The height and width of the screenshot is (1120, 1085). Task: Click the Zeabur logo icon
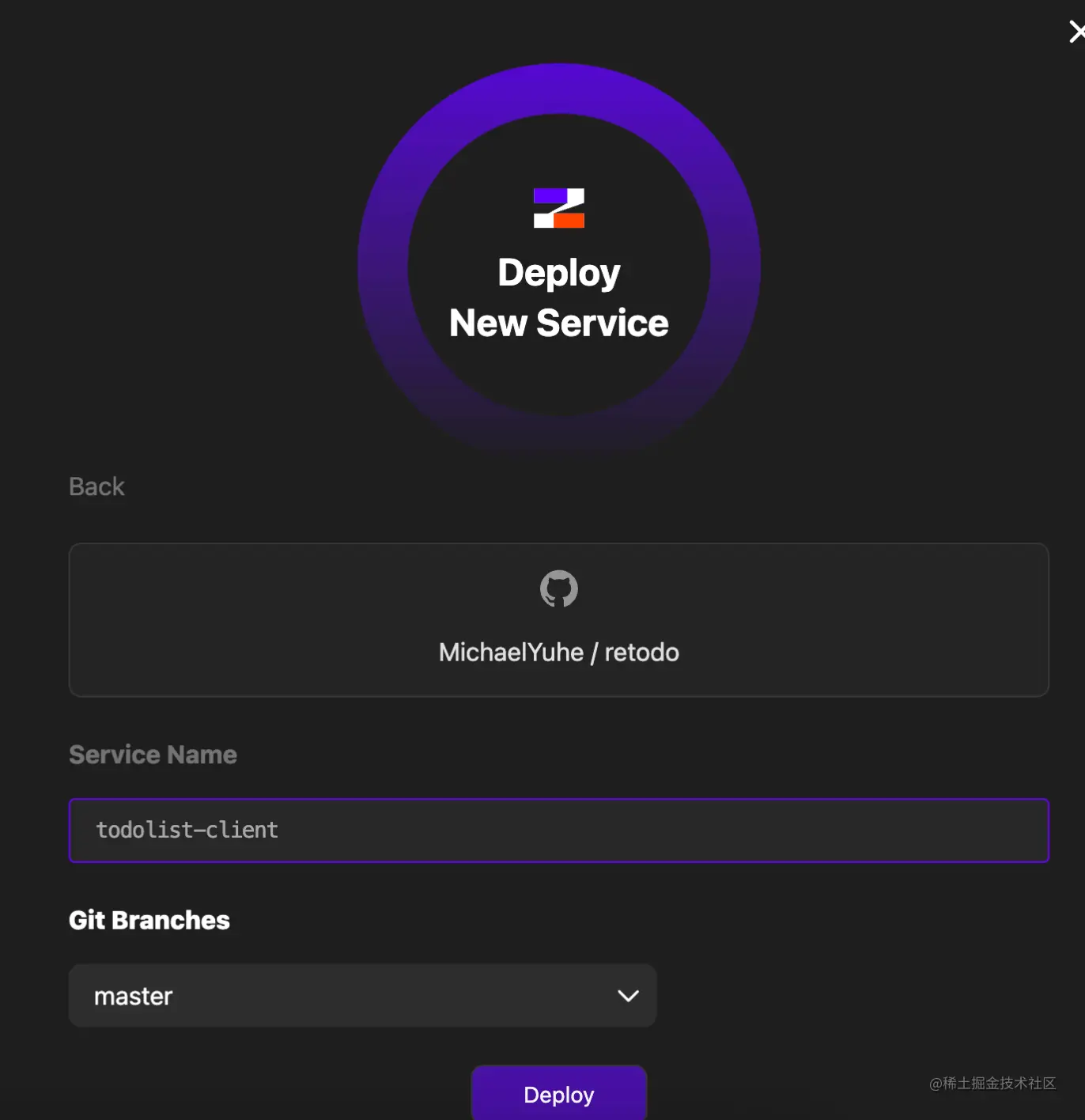tap(559, 208)
